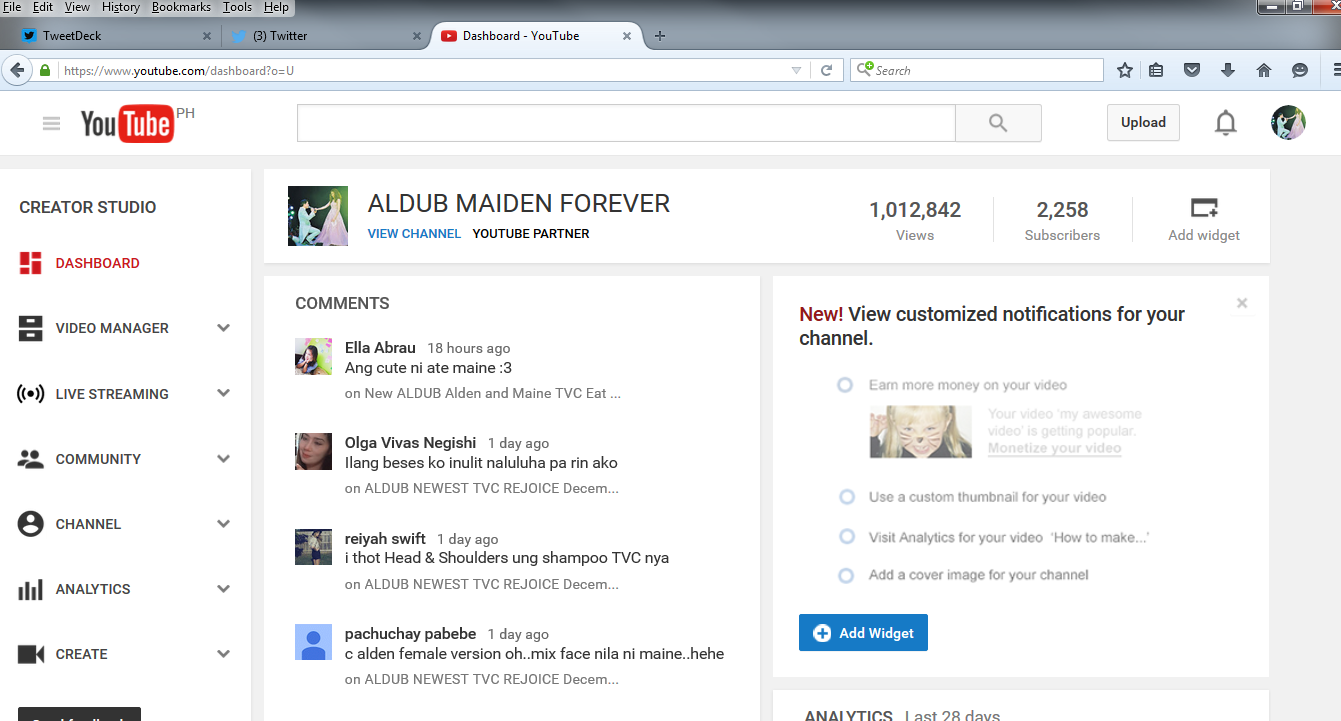The image size is (1341, 721).
Task: Open the History menu
Action: tap(121, 7)
